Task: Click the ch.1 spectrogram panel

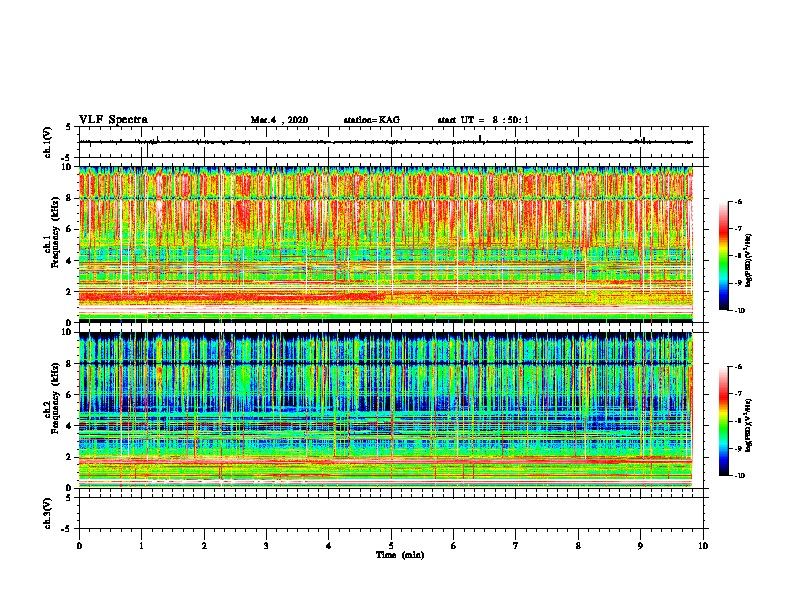Action: (386, 244)
